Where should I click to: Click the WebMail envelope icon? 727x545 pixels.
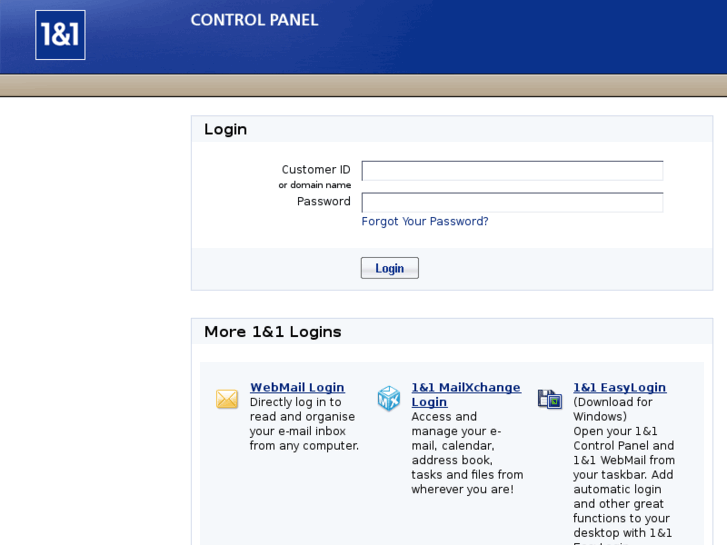point(227,399)
